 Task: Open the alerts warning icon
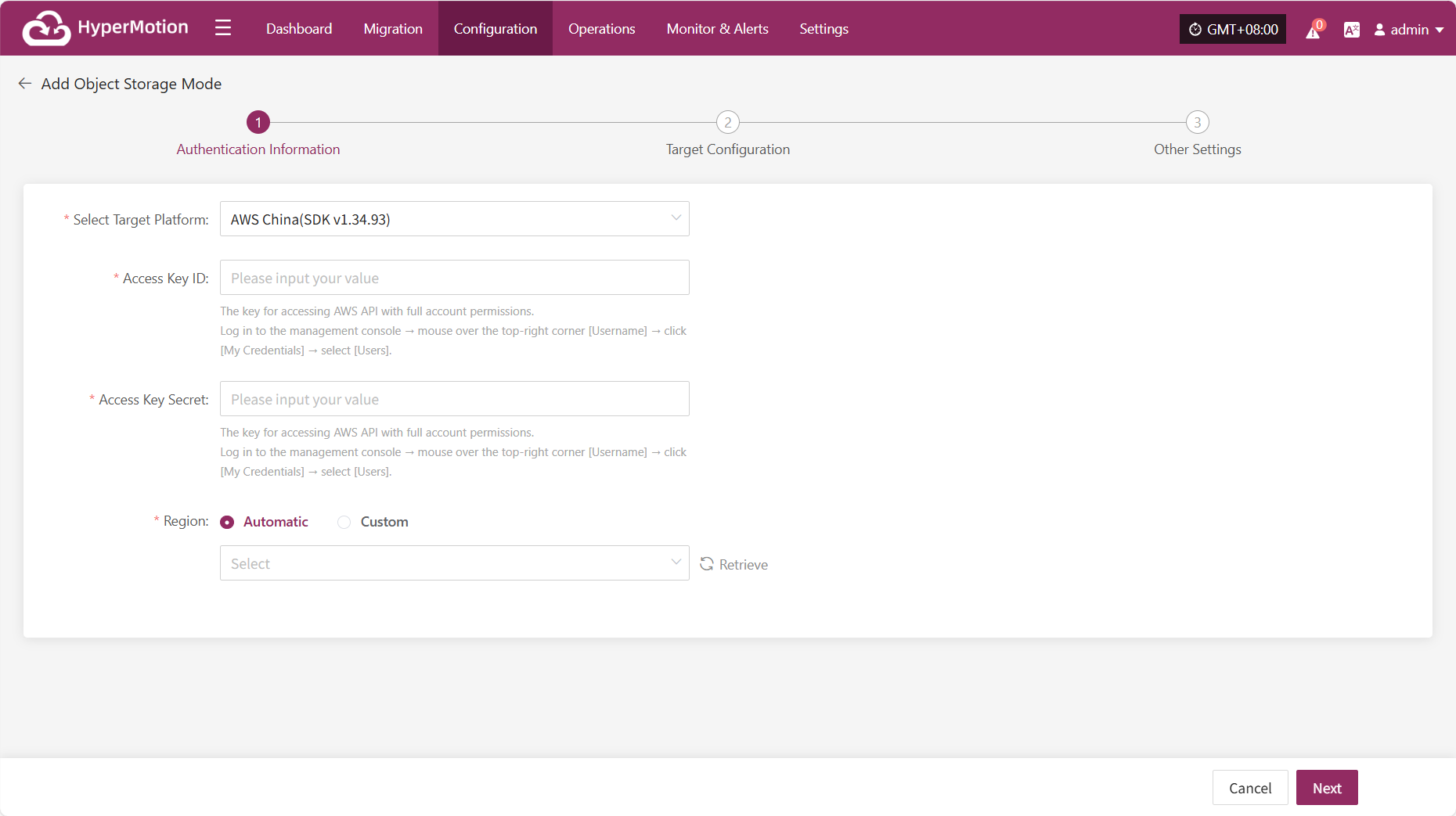pyautogui.click(x=1314, y=31)
